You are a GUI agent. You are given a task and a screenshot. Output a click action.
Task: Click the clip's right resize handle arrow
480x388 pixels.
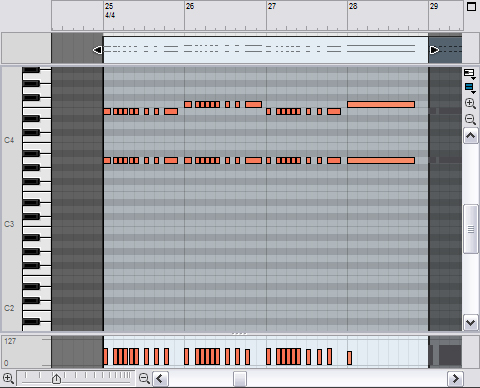(x=434, y=50)
